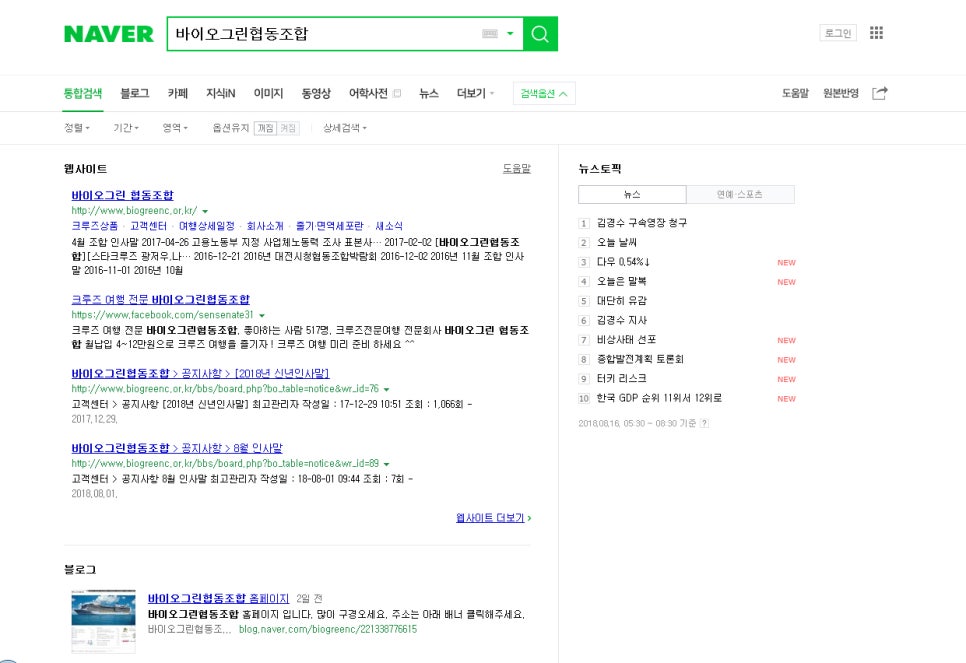Image resolution: width=966 pixels, height=663 pixels.
Task: Open the 이미지 tab
Action: 268,93
